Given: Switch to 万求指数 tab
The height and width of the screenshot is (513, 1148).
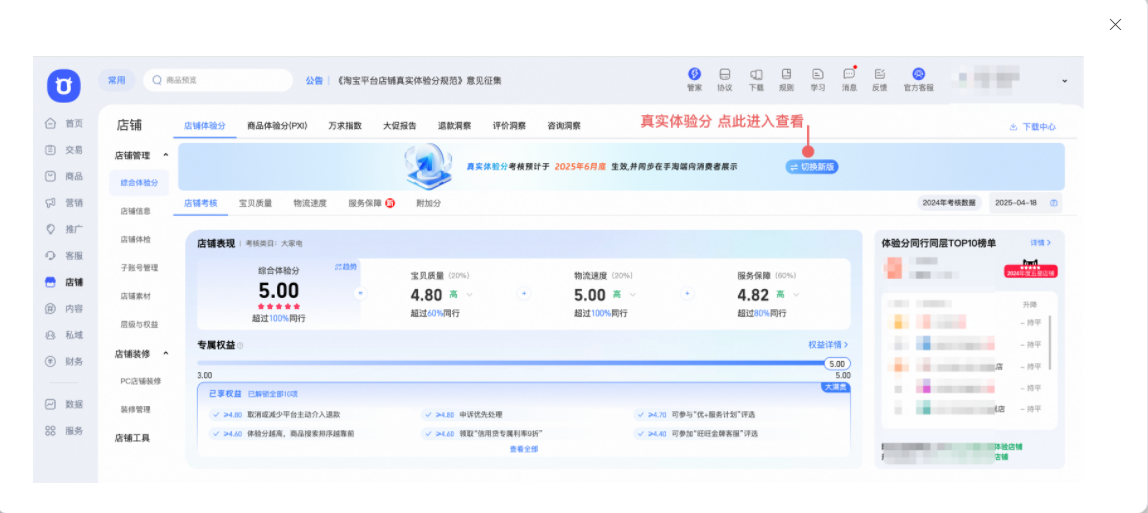Looking at the screenshot, I should (345, 126).
